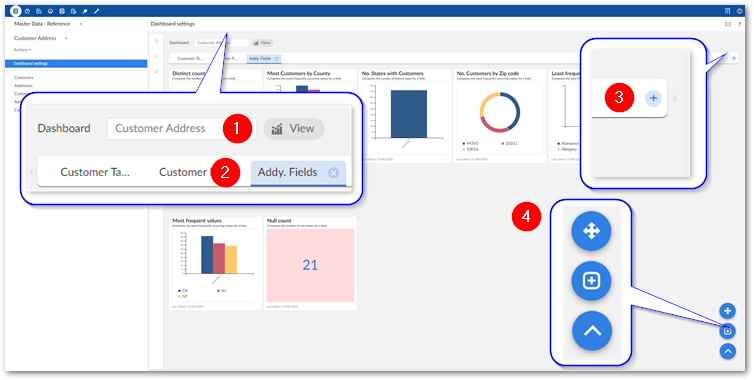Click the 94545 legend entry
Screen dimensions: 754x380
tap(470, 143)
